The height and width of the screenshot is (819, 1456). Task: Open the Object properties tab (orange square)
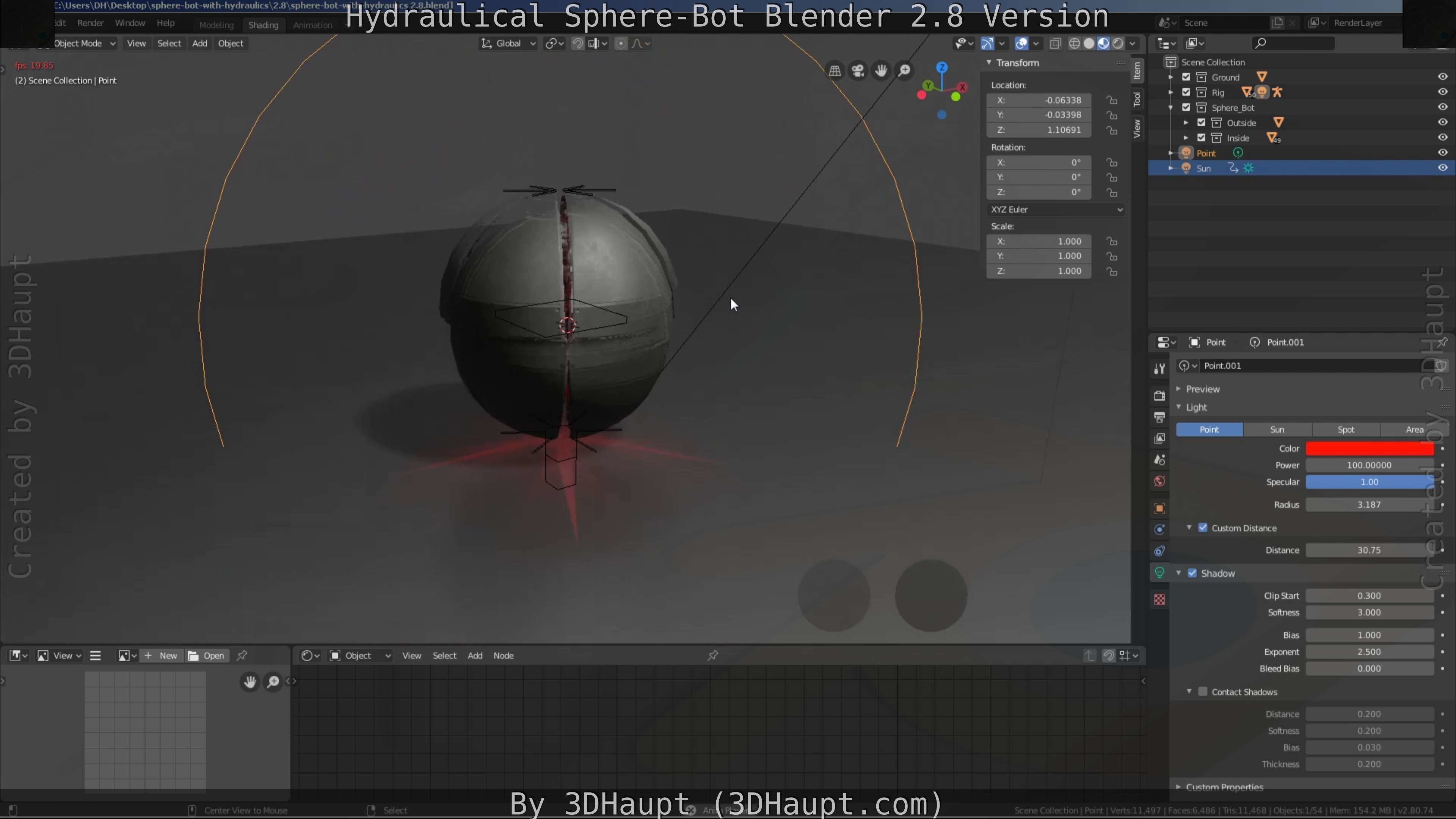1159,509
